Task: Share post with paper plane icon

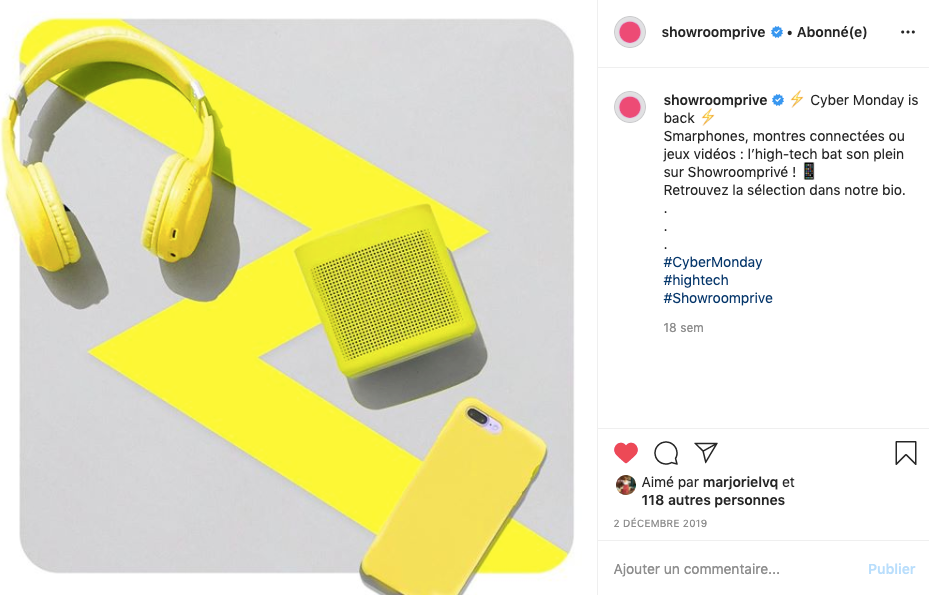Action: [x=706, y=453]
